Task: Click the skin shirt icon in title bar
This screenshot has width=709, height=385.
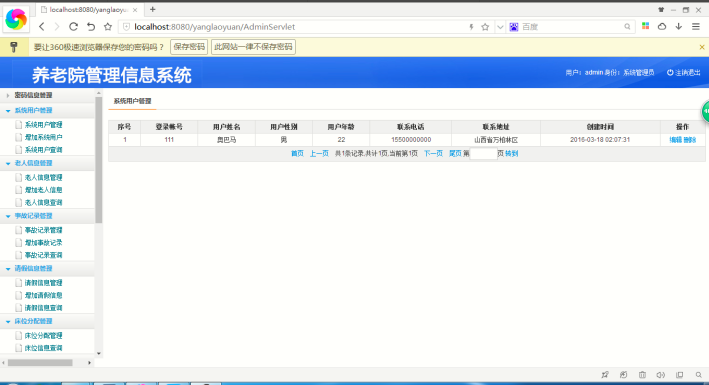Action: pos(661,10)
